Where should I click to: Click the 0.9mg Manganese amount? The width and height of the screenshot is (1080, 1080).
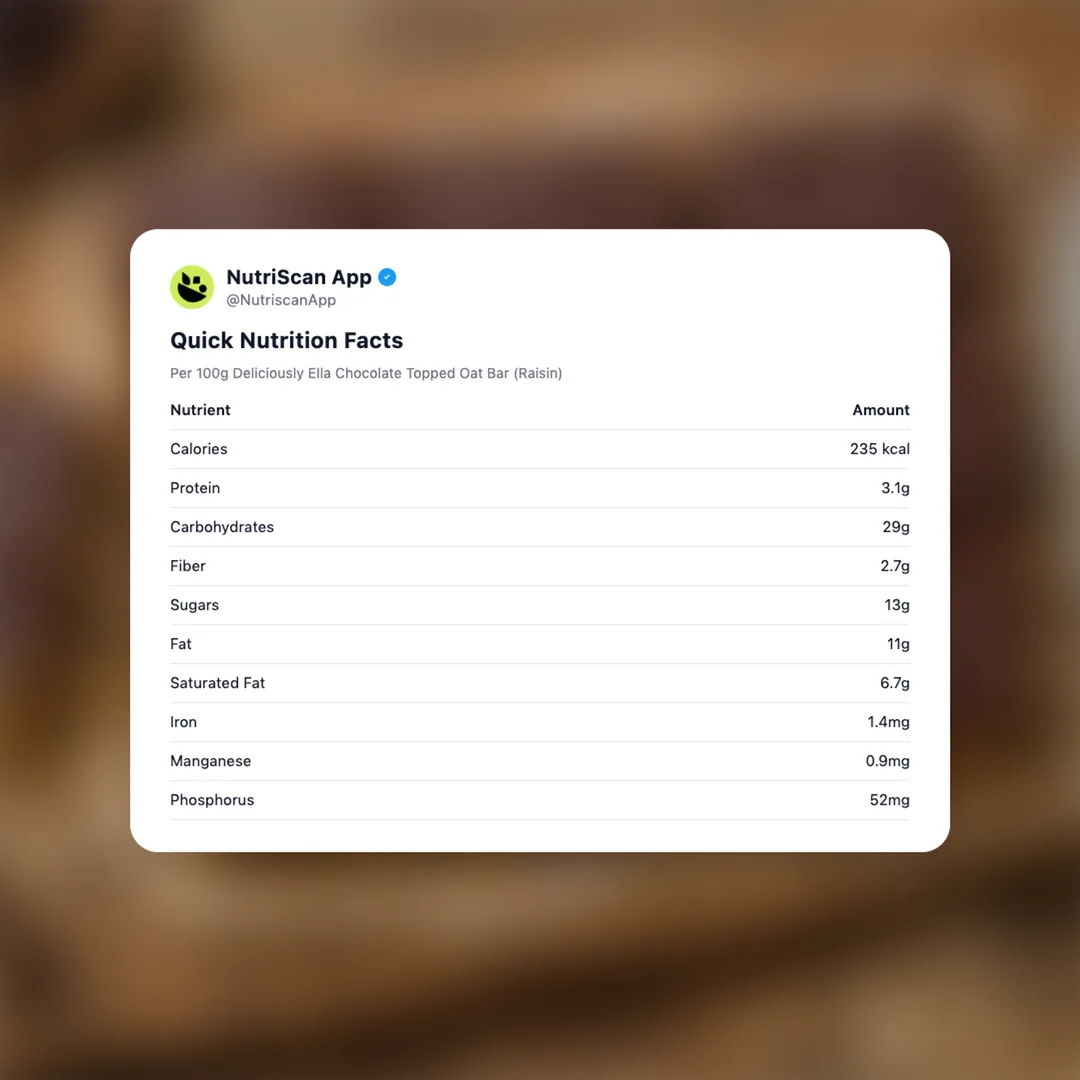[x=887, y=761]
